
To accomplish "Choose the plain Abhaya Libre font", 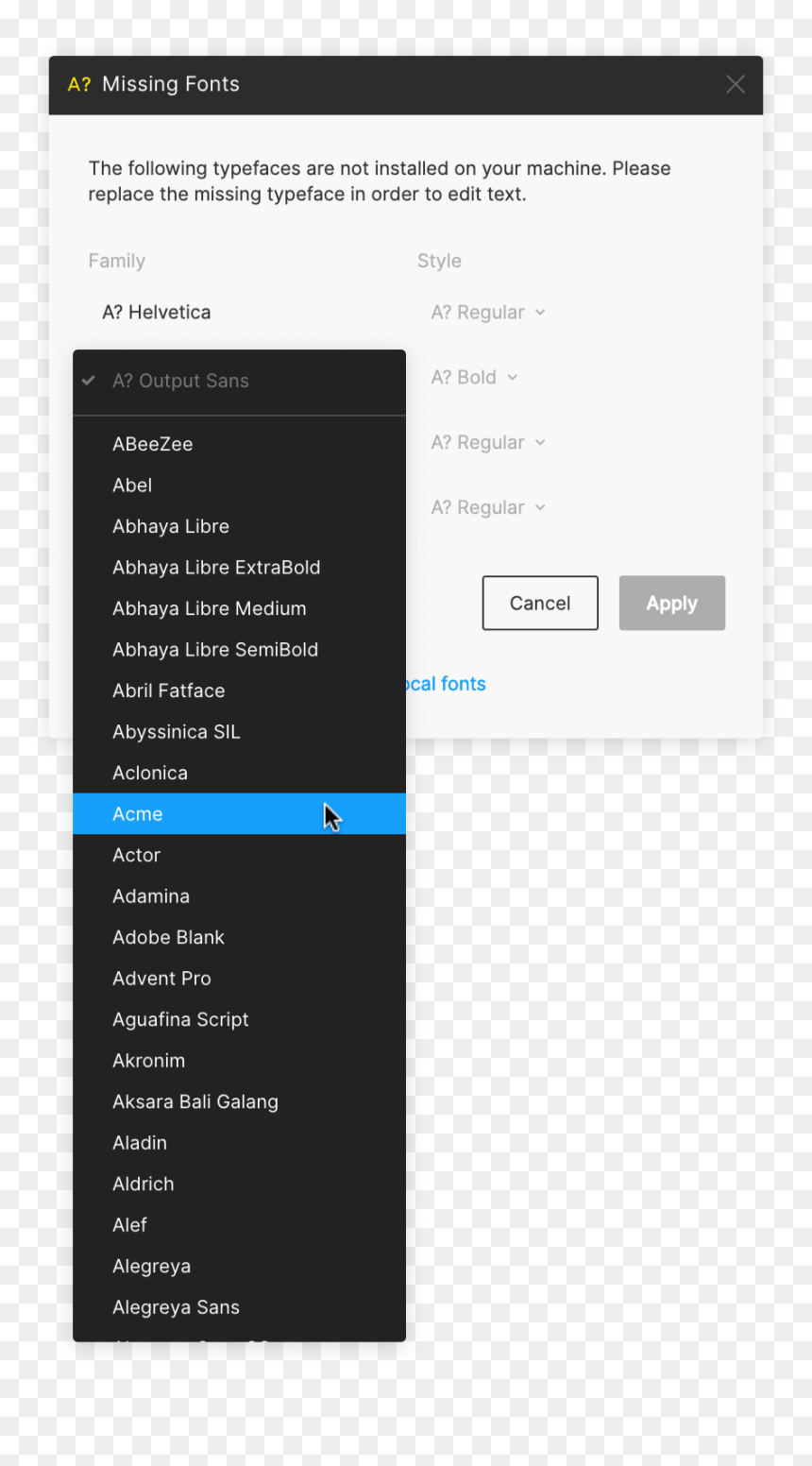I will [x=240, y=526].
